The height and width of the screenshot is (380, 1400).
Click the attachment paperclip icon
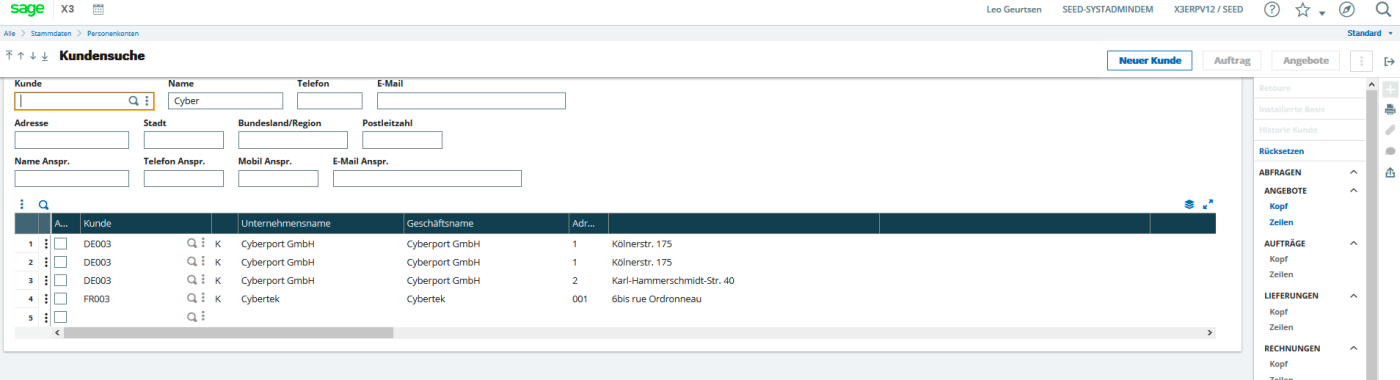click(1389, 130)
